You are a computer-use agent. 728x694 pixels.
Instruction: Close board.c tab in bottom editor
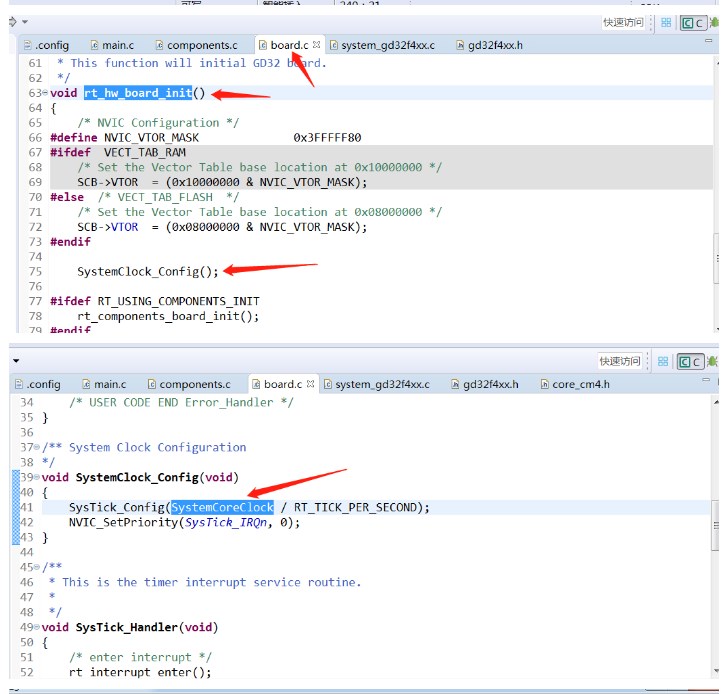[x=311, y=384]
